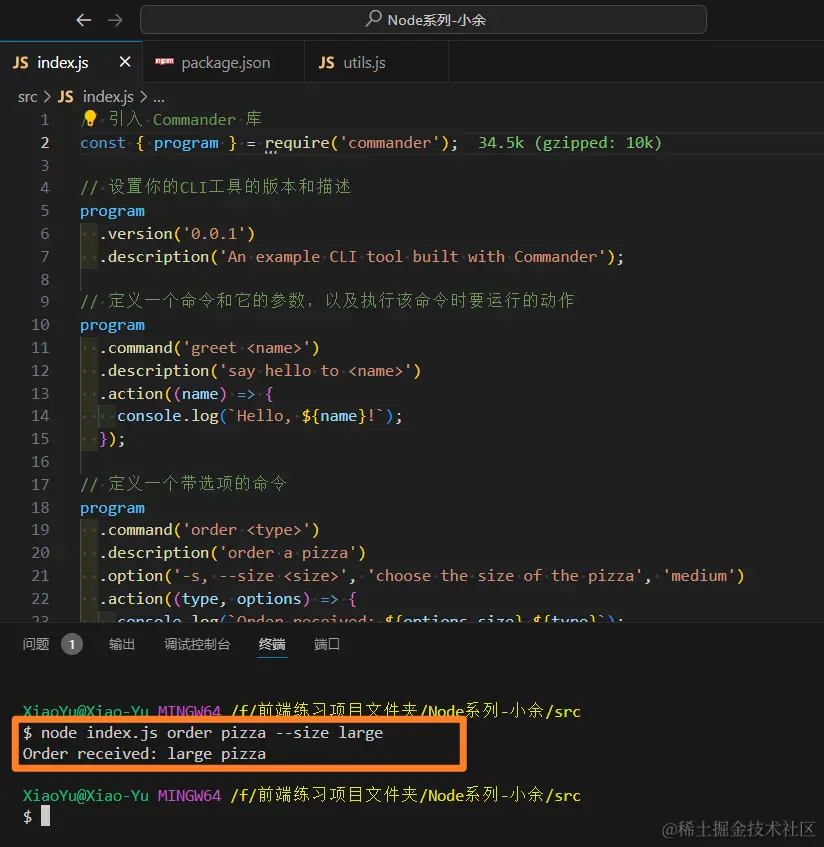This screenshot has width=824, height=847.
Task: Open the package.json tab
Action: (223, 62)
